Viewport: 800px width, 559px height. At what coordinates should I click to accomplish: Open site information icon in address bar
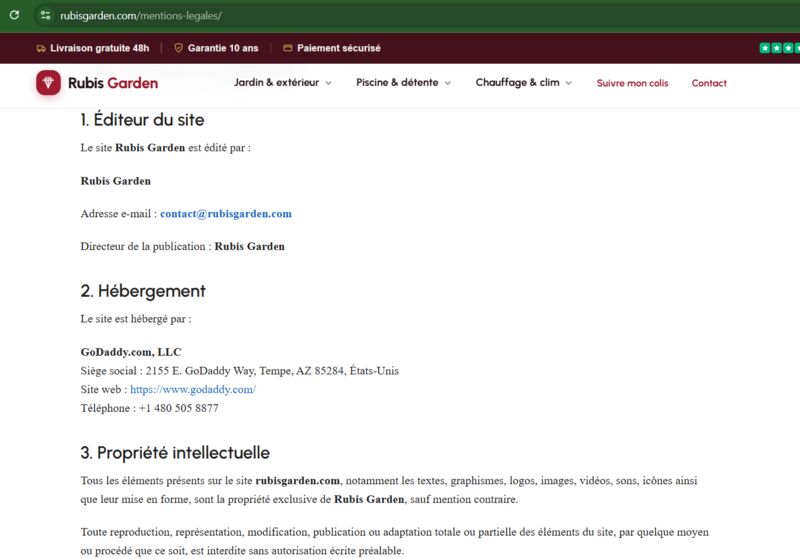pos(45,15)
